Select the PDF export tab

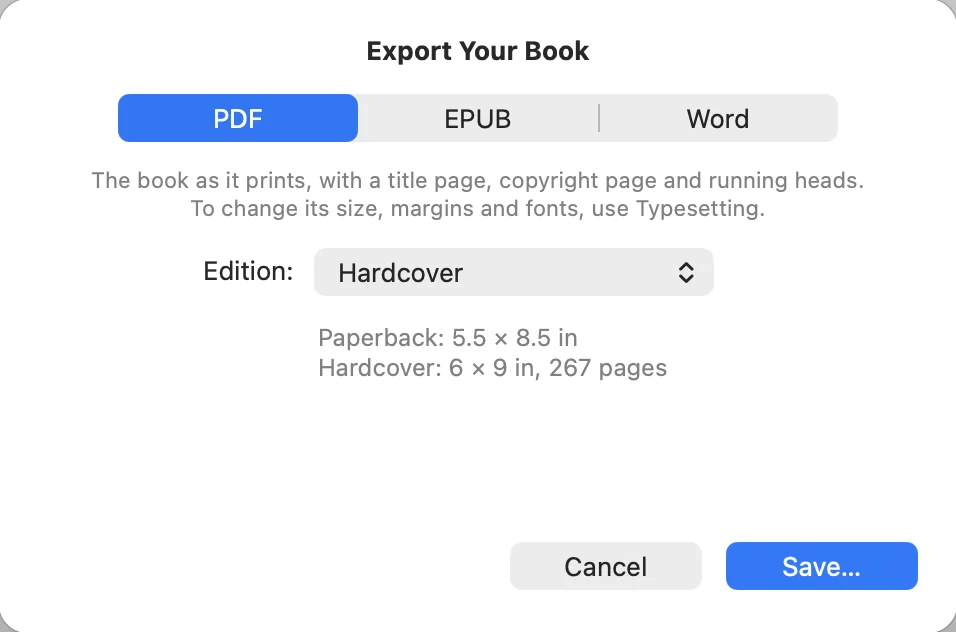click(x=238, y=118)
